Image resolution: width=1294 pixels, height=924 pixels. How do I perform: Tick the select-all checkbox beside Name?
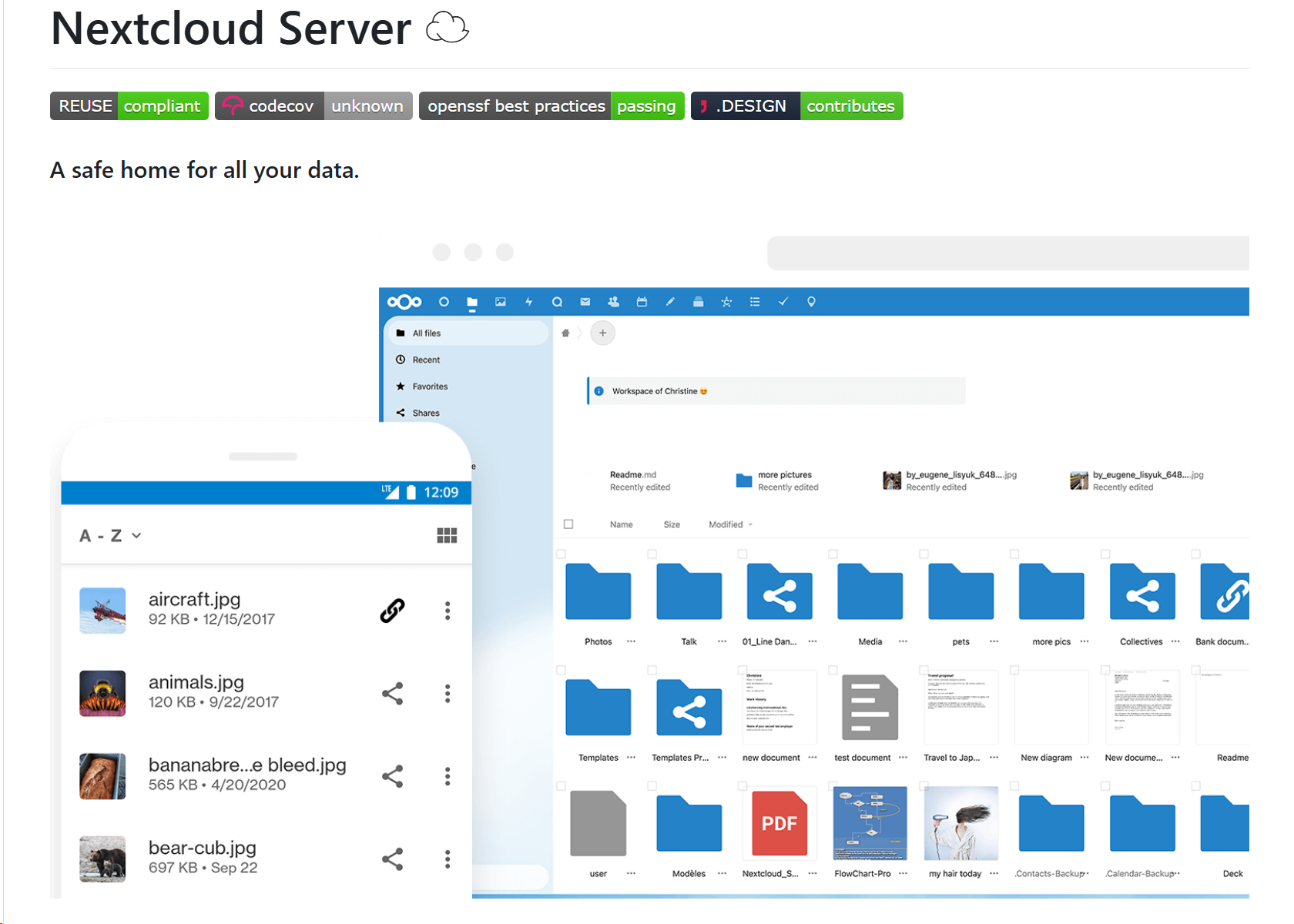click(568, 524)
